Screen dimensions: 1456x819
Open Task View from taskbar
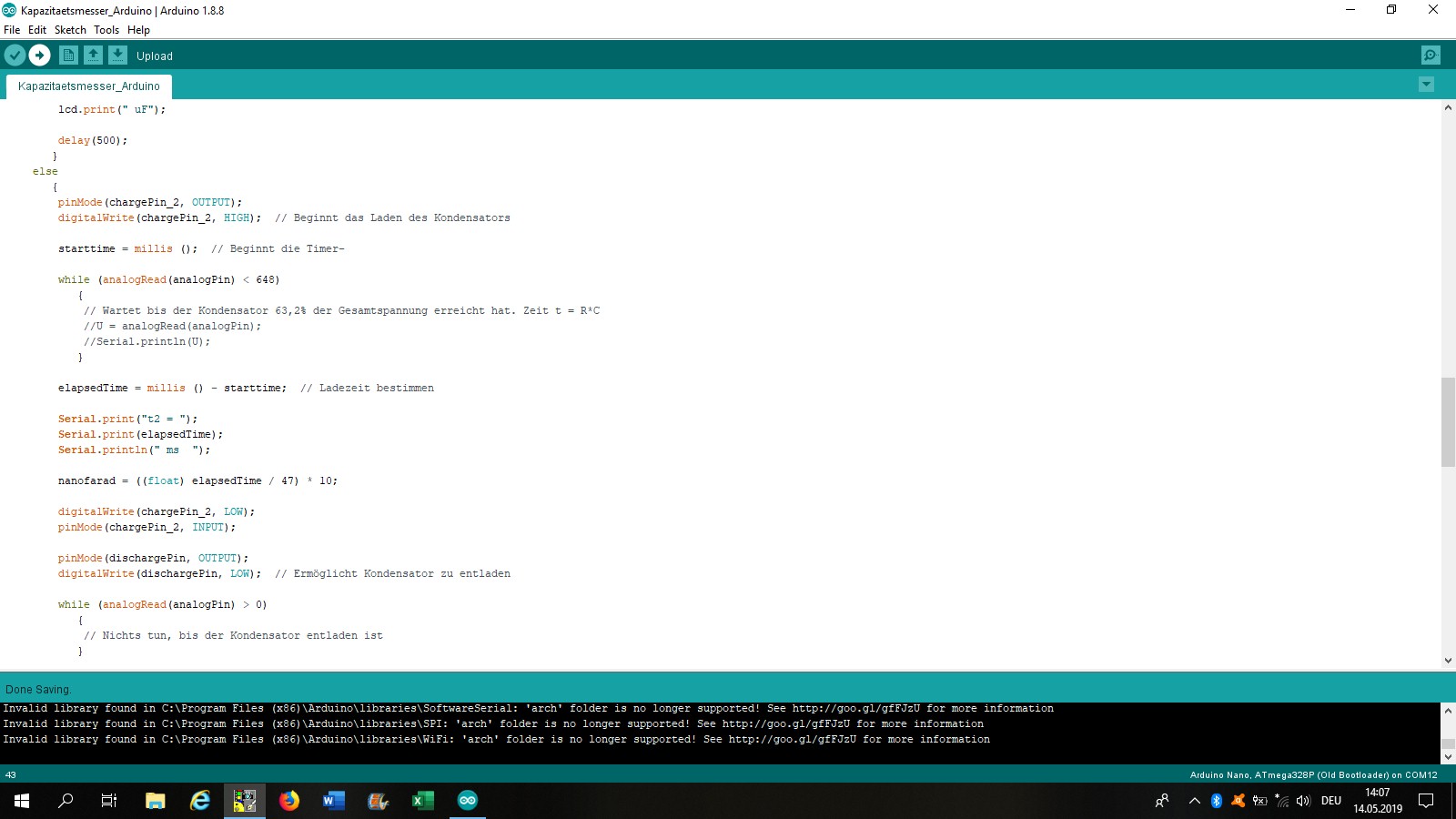(109, 801)
